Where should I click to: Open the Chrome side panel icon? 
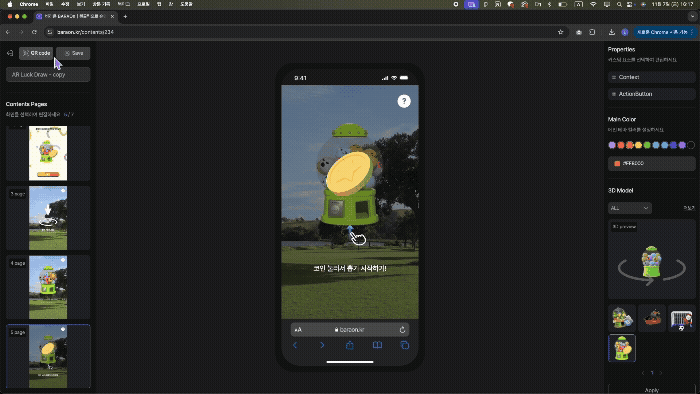[x=592, y=32]
